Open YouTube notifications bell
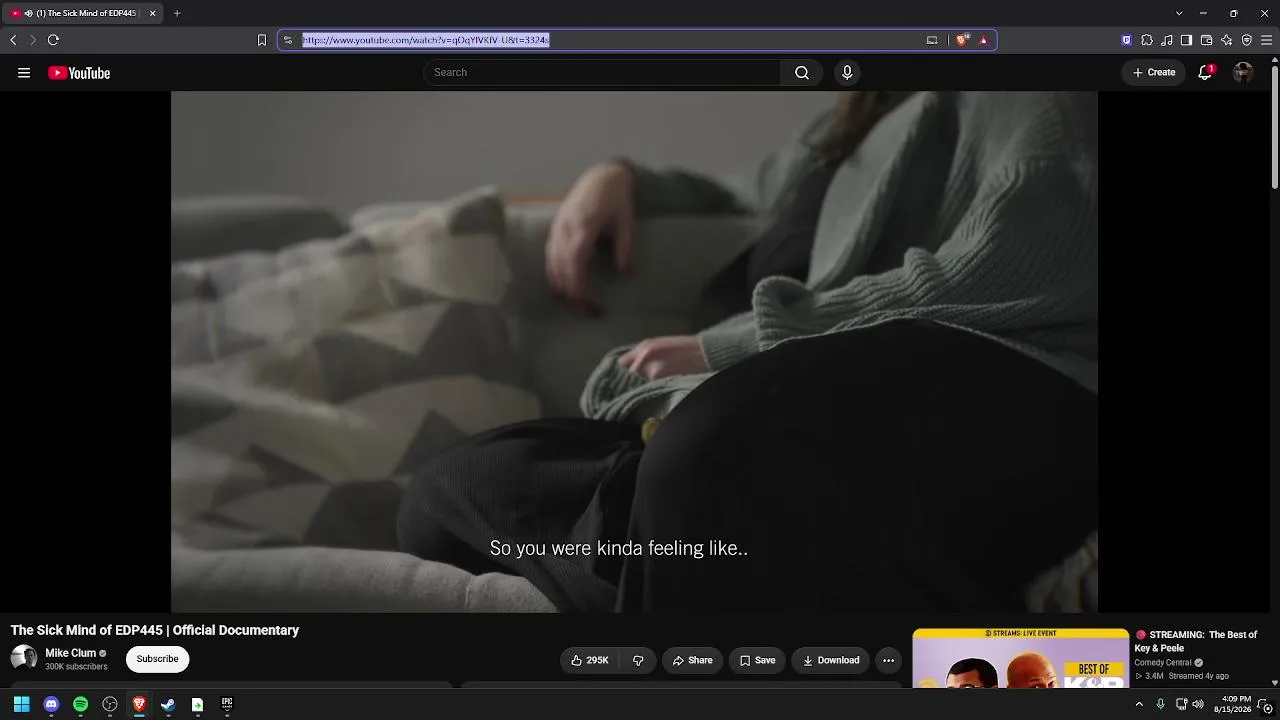1280x720 pixels. pos(1205,72)
